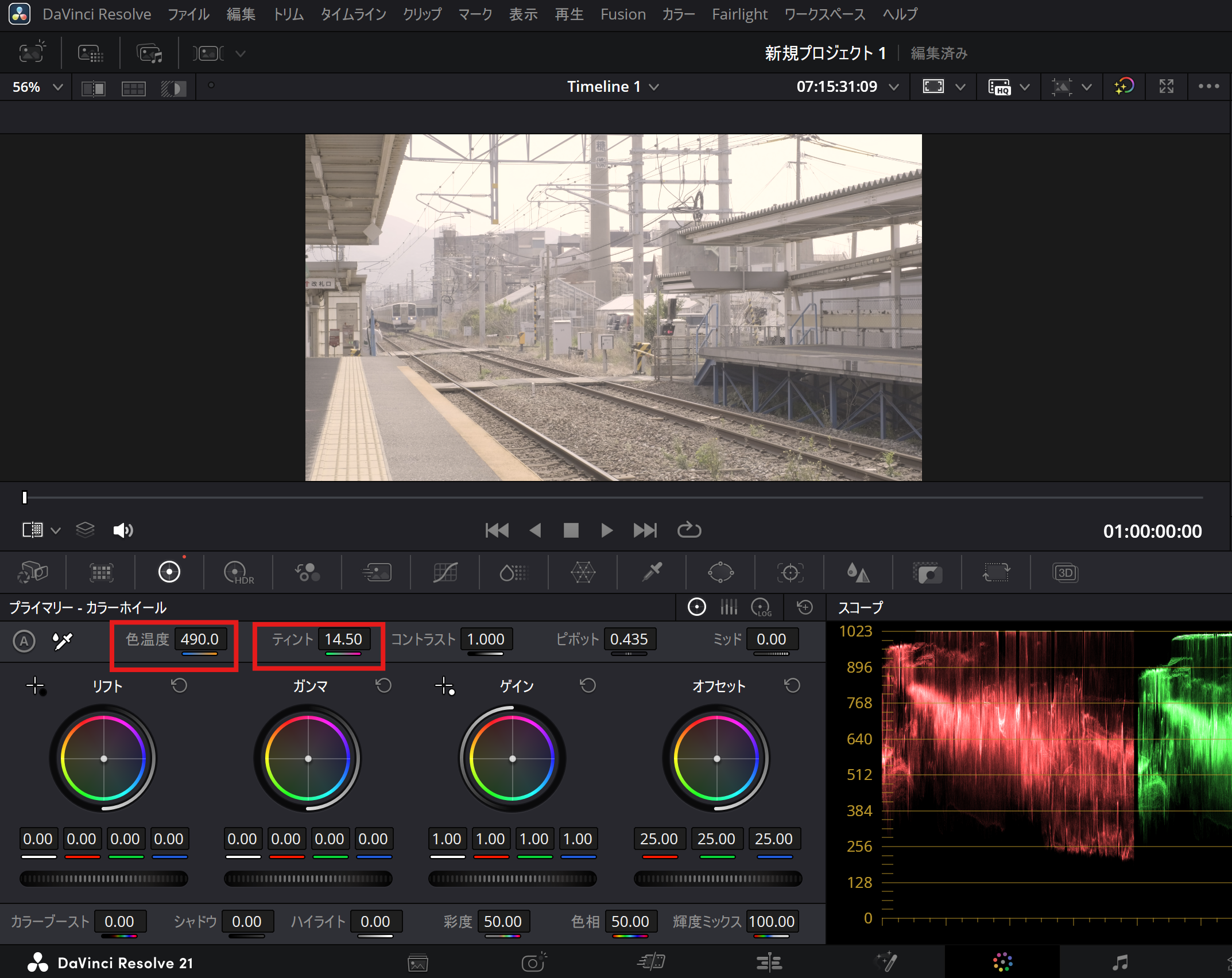Click the Gain master wheel slider
This screenshot has height=978, width=1232.
[513, 878]
